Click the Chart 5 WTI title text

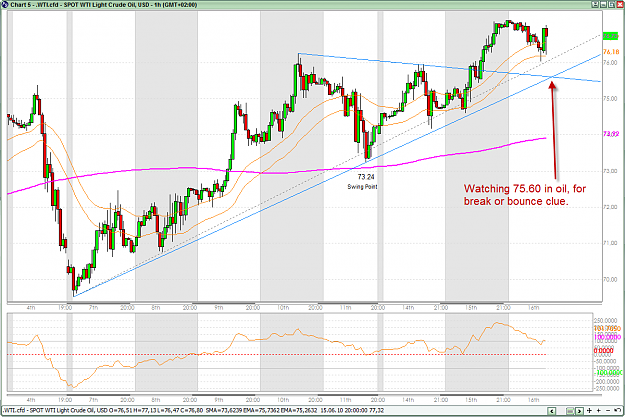[x=104, y=5]
